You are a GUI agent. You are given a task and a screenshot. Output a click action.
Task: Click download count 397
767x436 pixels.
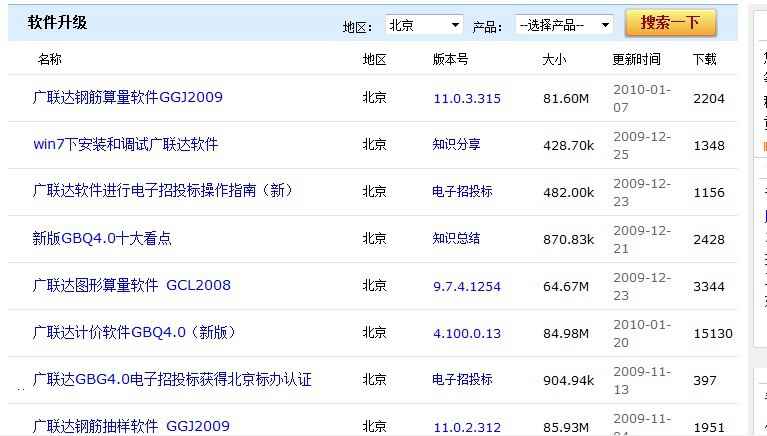coord(705,380)
